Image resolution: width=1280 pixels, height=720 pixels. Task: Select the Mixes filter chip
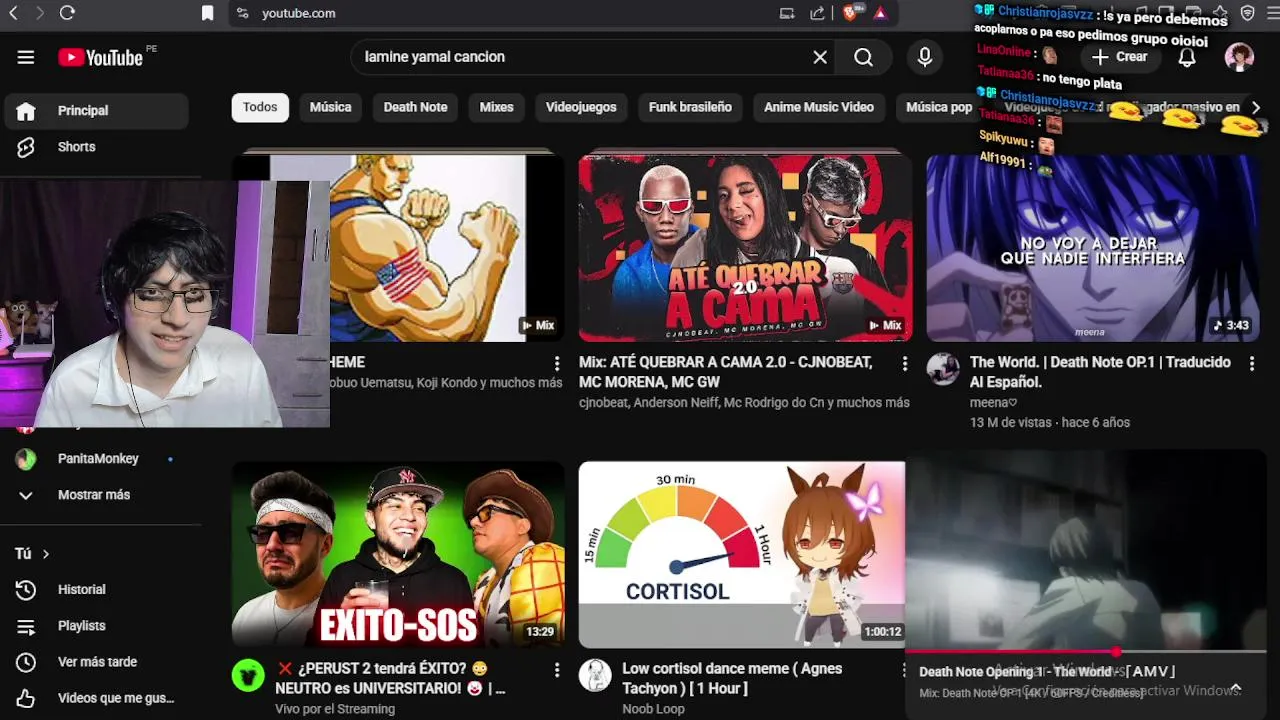click(496, 107)
